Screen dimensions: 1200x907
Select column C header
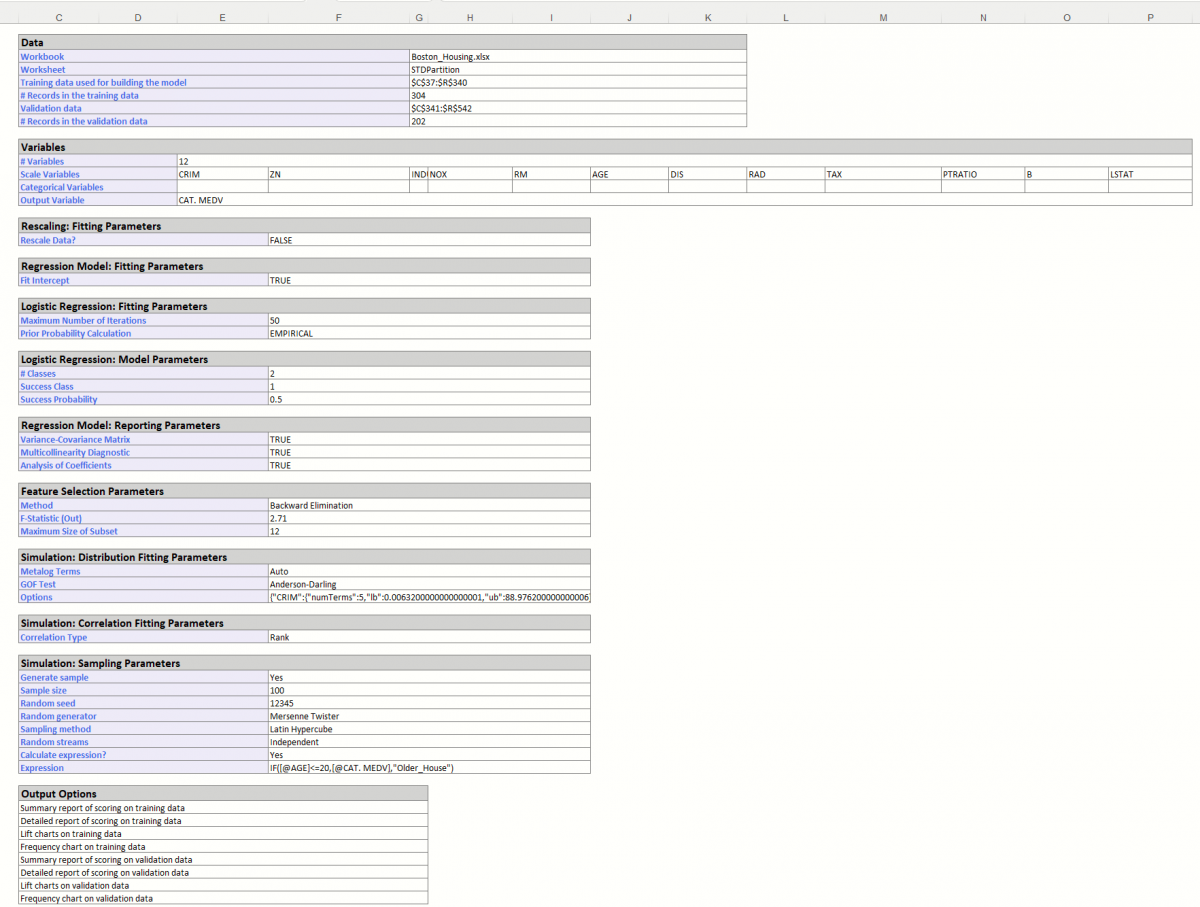coord(59,18)
